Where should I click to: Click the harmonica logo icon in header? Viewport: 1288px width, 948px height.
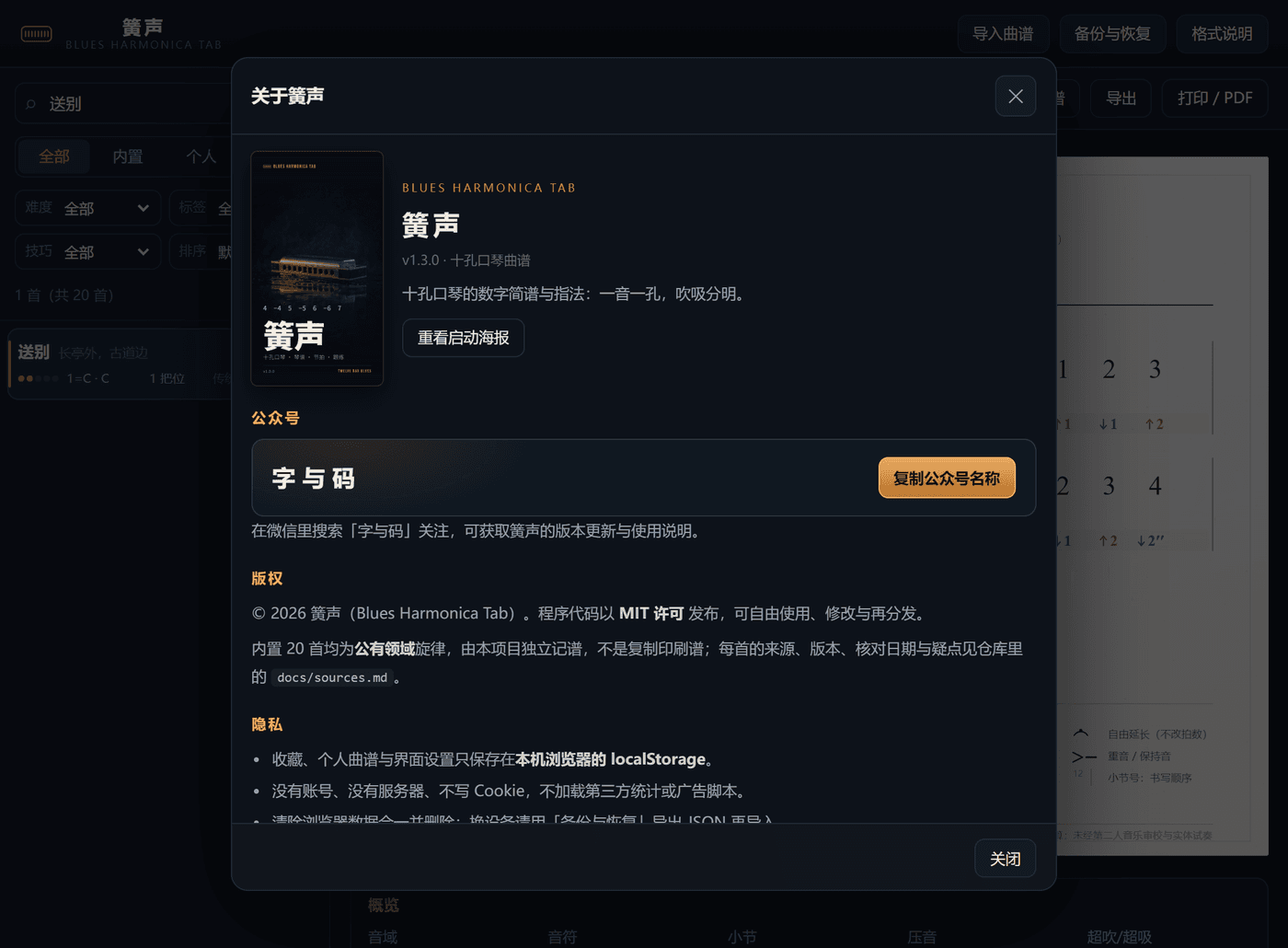click(x=37, y=34)
